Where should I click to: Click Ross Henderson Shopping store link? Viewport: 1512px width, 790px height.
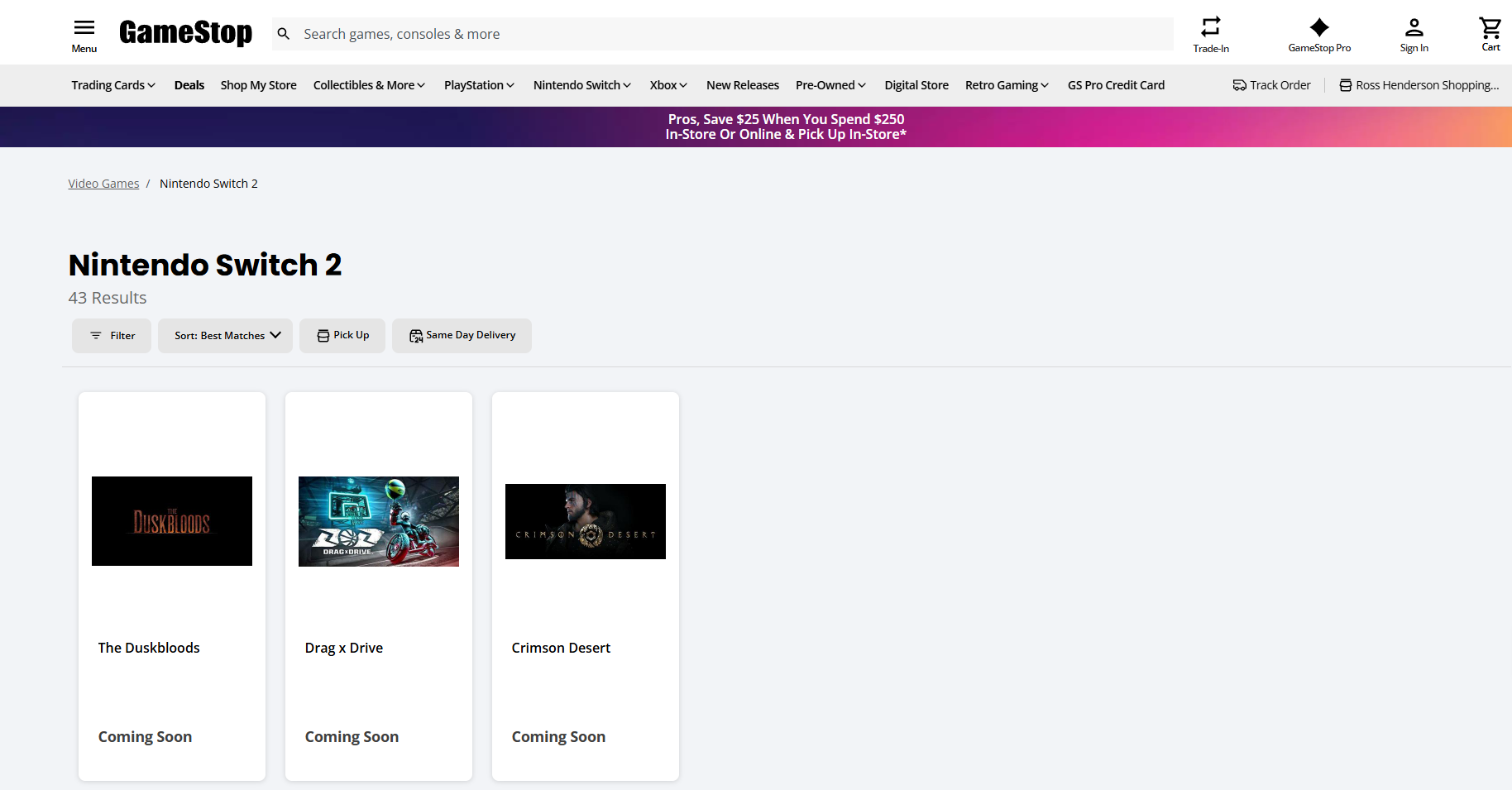click(1419, 85)
